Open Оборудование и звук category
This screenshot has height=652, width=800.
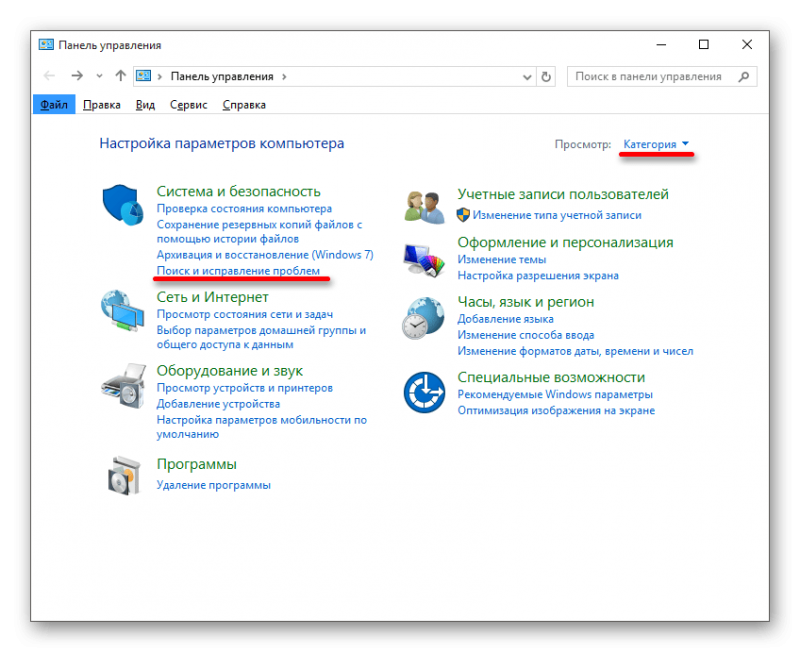point(230,370)
